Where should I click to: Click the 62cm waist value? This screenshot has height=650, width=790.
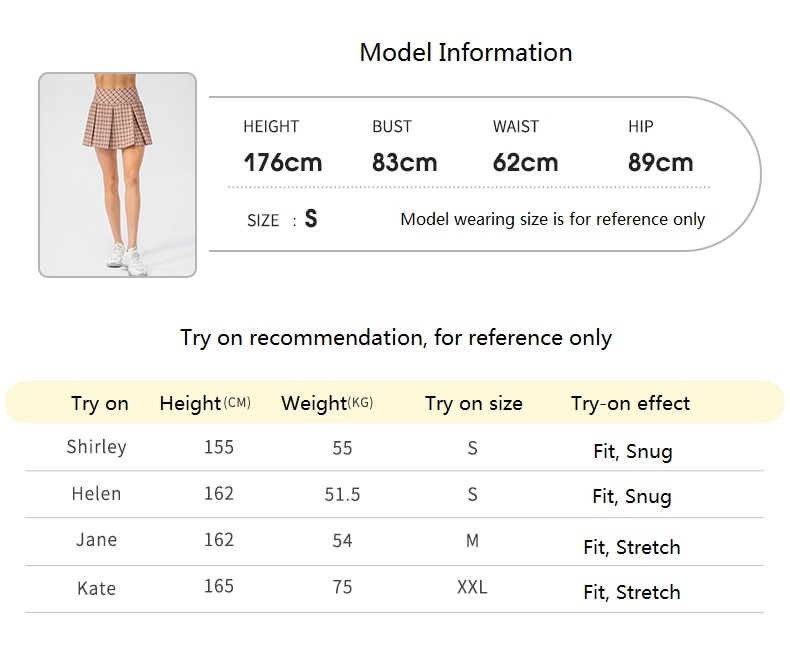(x=525, y=162)
